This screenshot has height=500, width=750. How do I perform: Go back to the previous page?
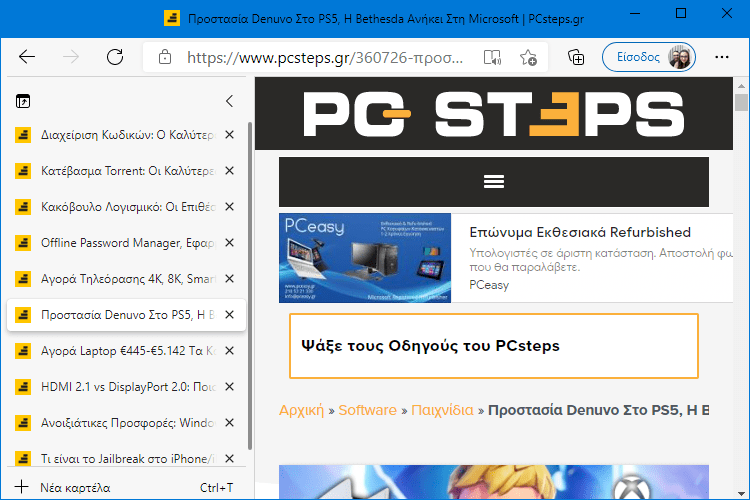tap(27, 57)
